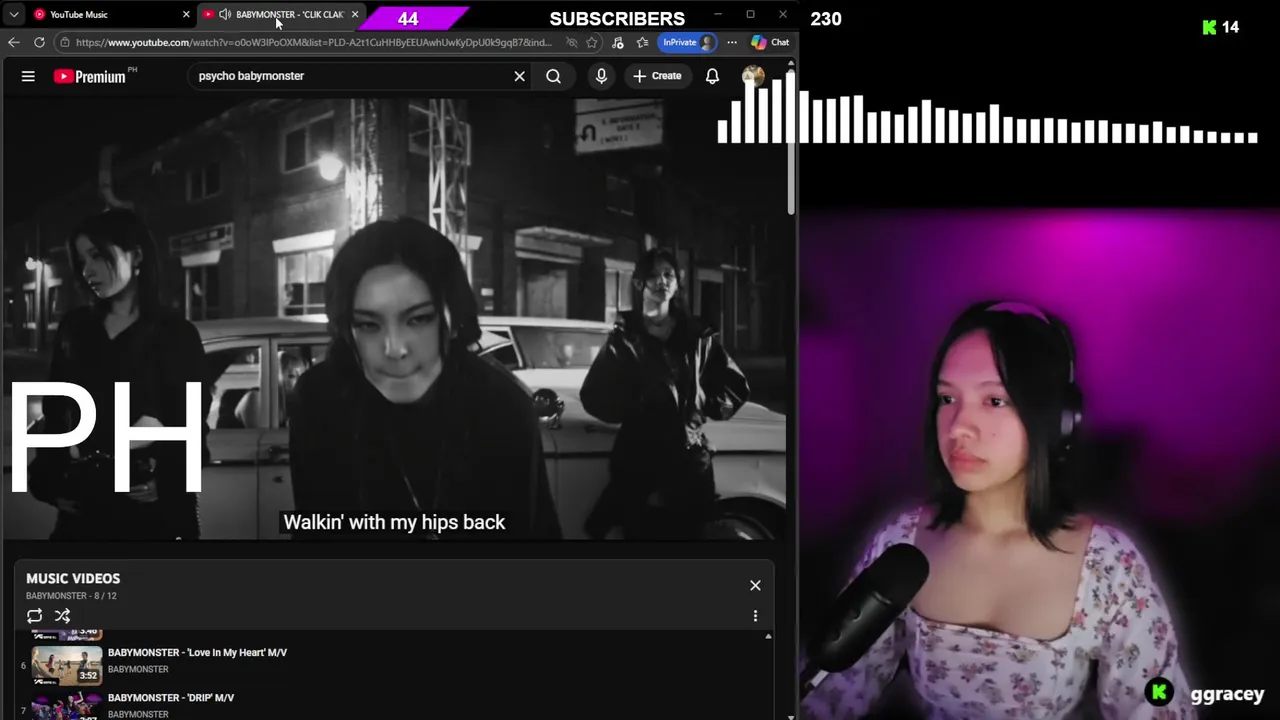This screenshot has width=1280, height=720.
Task: Open browser settings and more menu
Action: click(732, 42)
